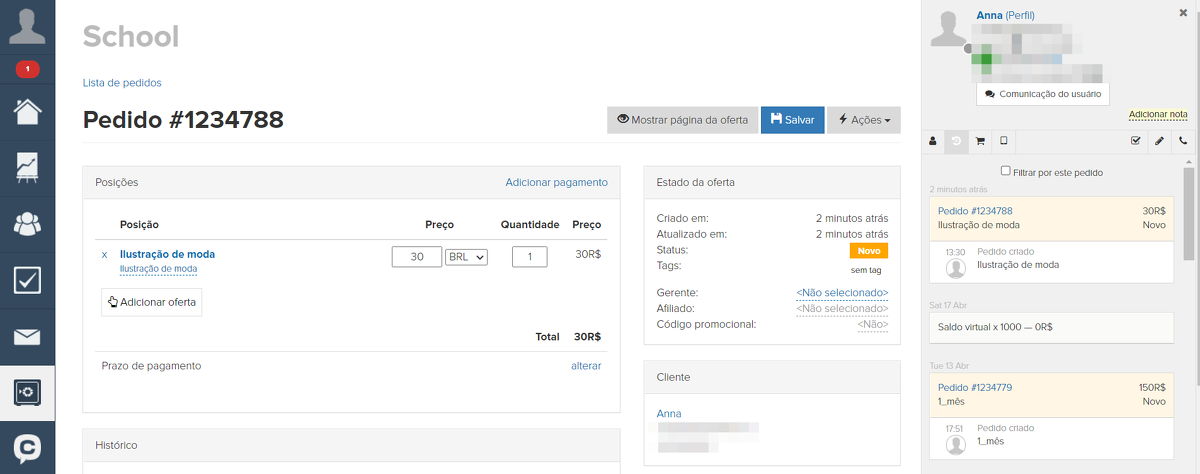Screen dimensions: 1200x474
Task: Select Gerente 'Não selecionado' dropdown link
Action: coord(842,292)
